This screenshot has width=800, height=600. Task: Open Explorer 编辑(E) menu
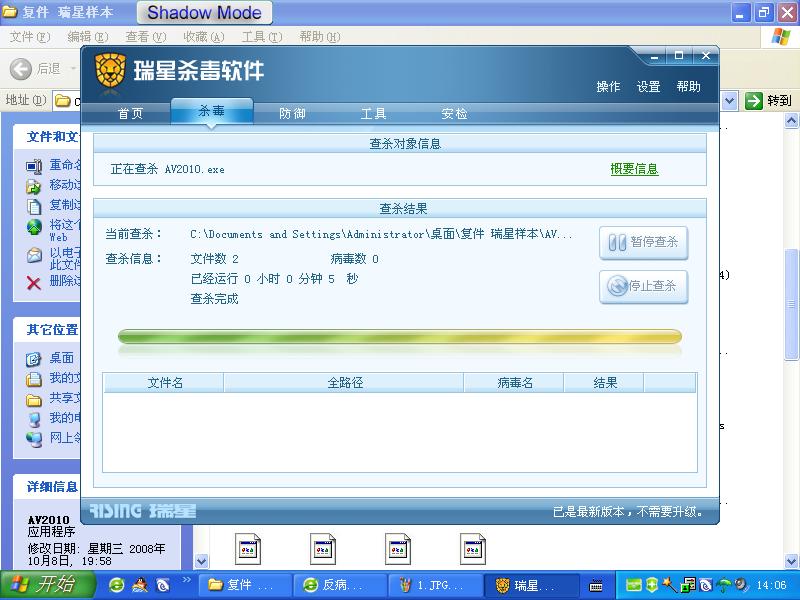pos(88,37)
